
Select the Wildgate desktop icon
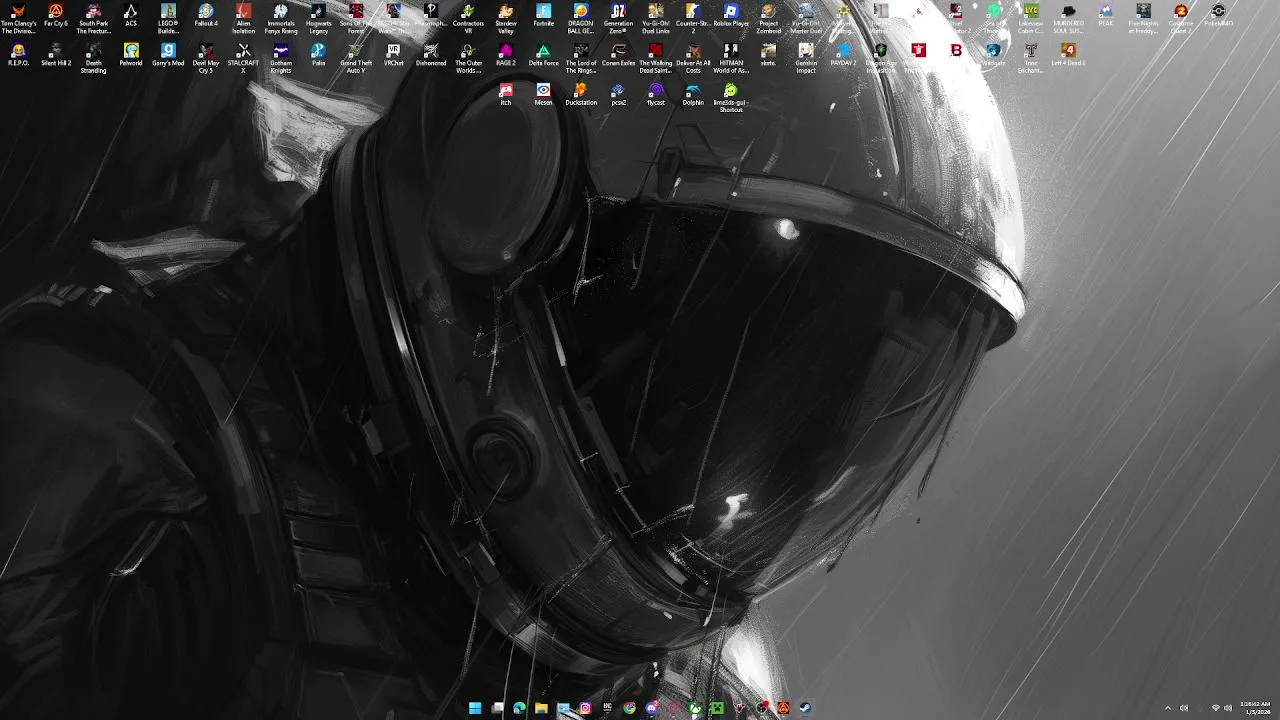coord(993,53)
